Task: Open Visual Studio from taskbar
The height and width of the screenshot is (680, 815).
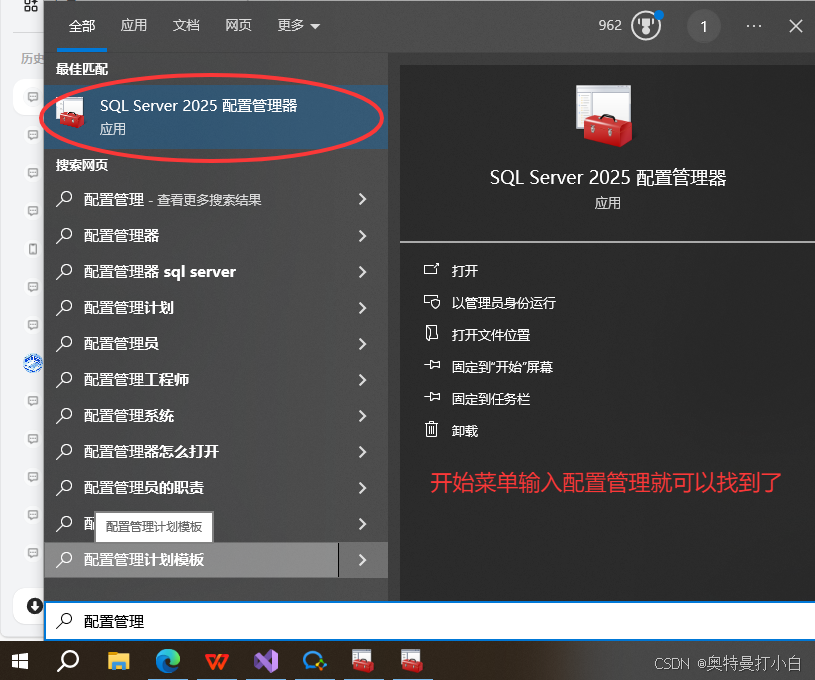Action: click(266, 661)
